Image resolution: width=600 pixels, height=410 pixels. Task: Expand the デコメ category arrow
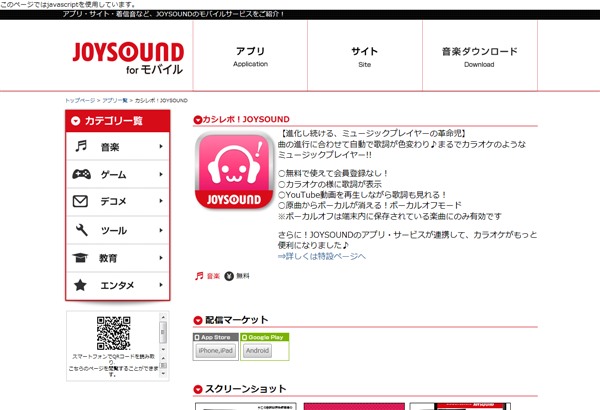161,201
